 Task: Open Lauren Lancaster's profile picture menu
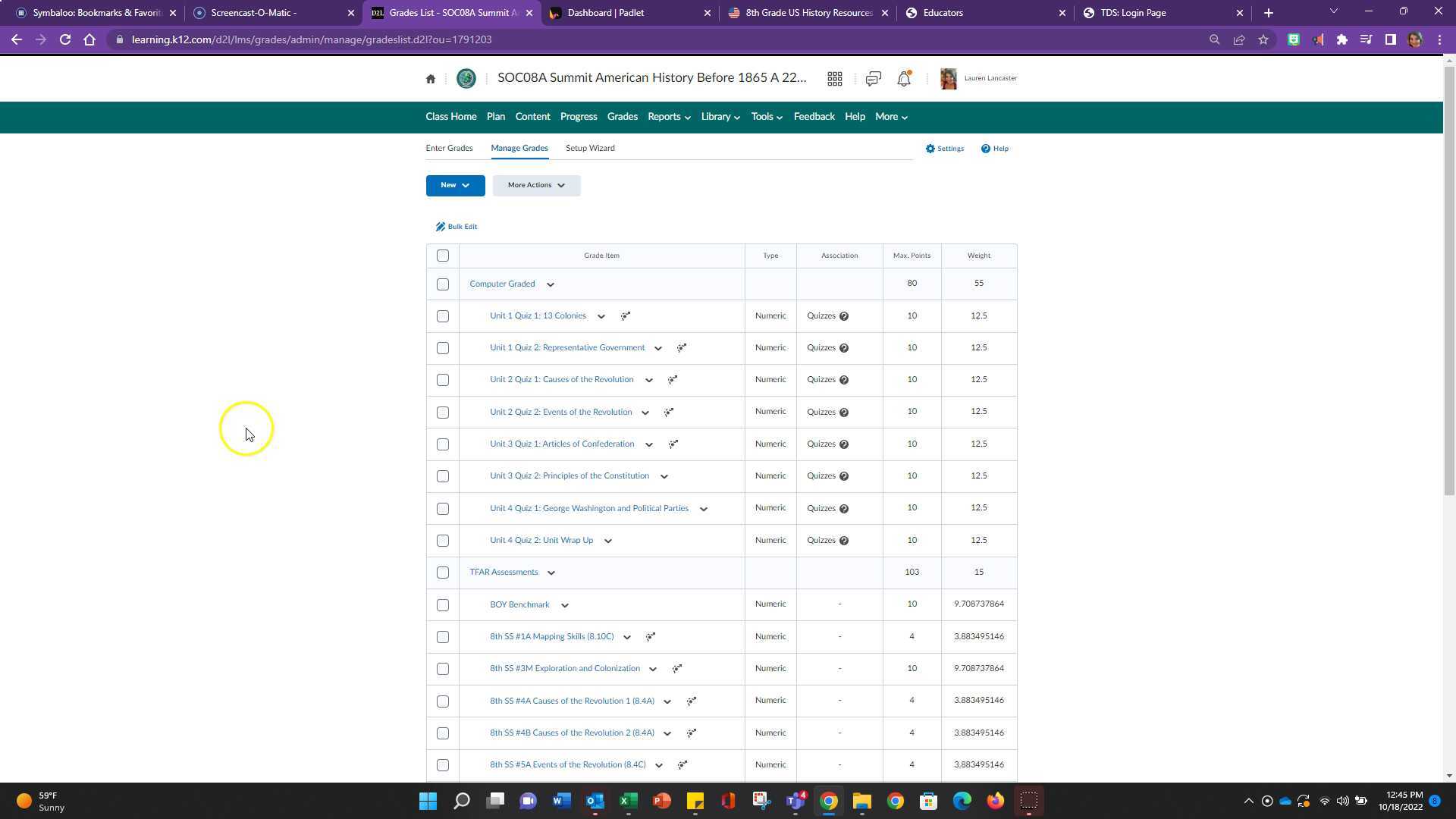[x=948, y=78]
